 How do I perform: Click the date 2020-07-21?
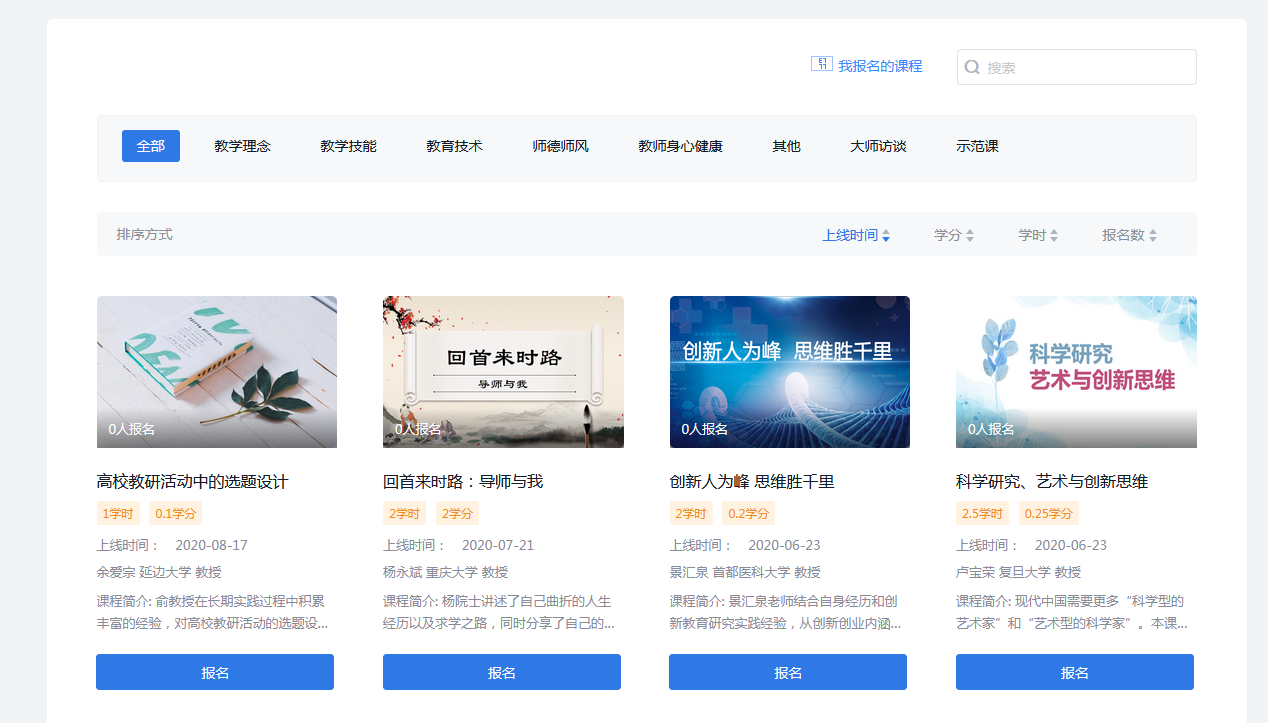498,546
